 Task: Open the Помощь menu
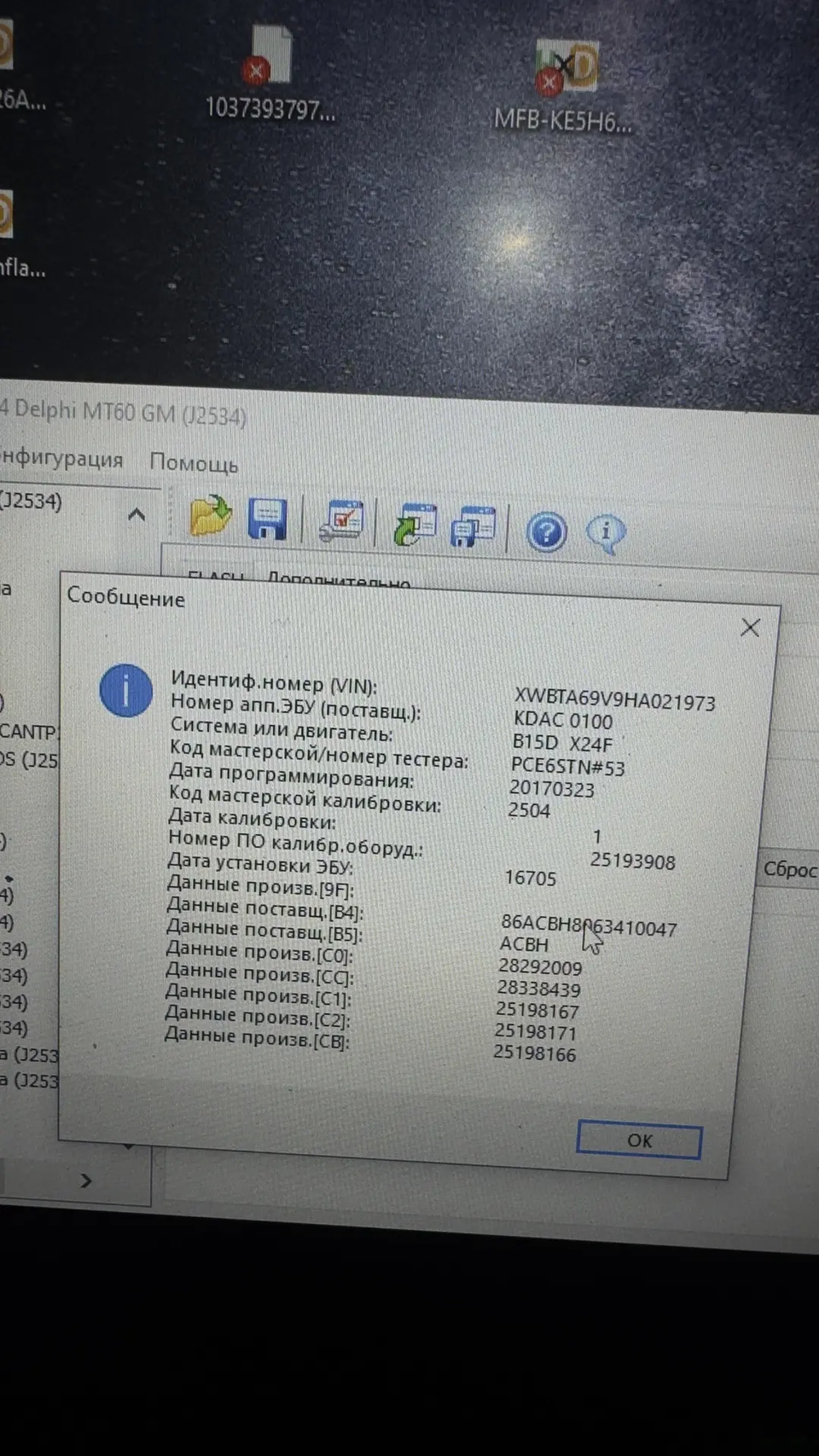194,463
